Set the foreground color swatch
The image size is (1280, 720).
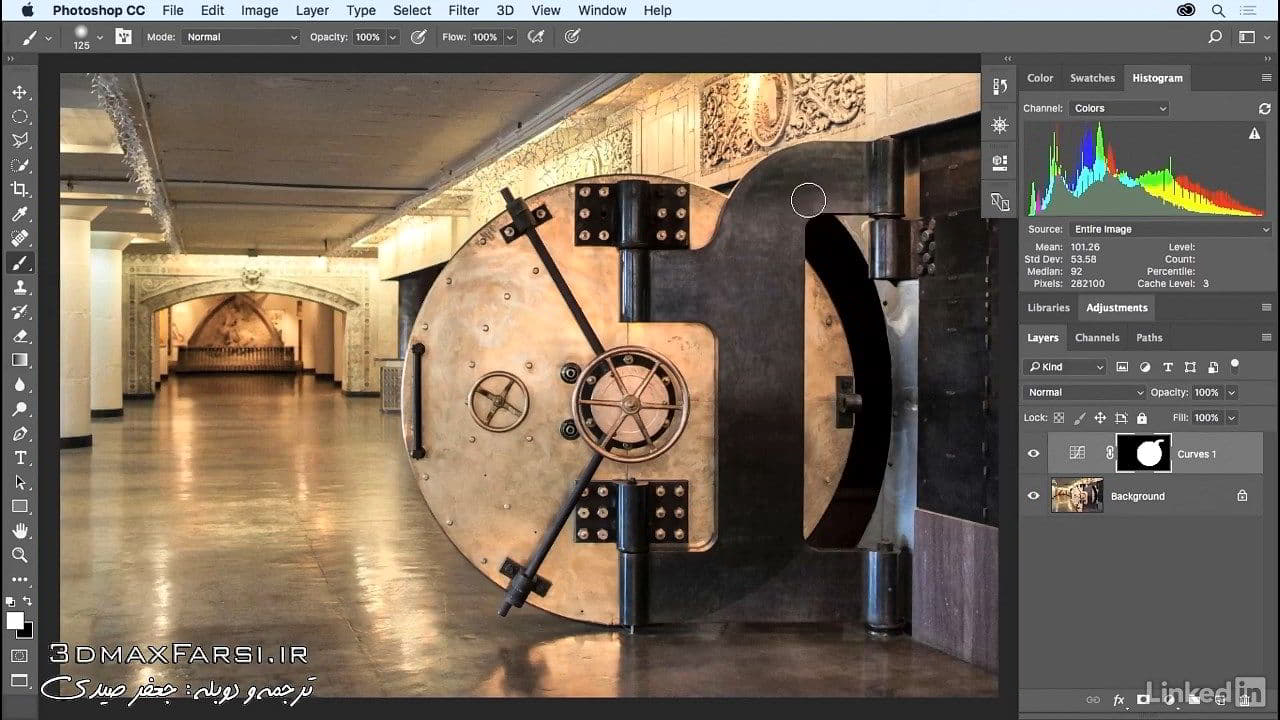pyautogui.click(x=15, y=621)
